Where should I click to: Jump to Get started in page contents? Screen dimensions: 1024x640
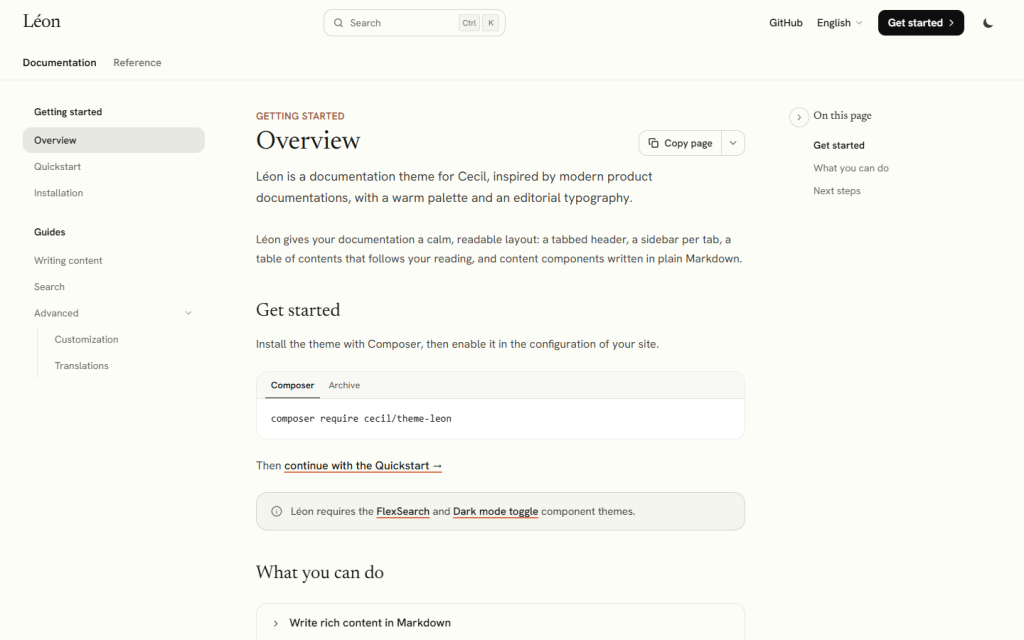[839, 145]
